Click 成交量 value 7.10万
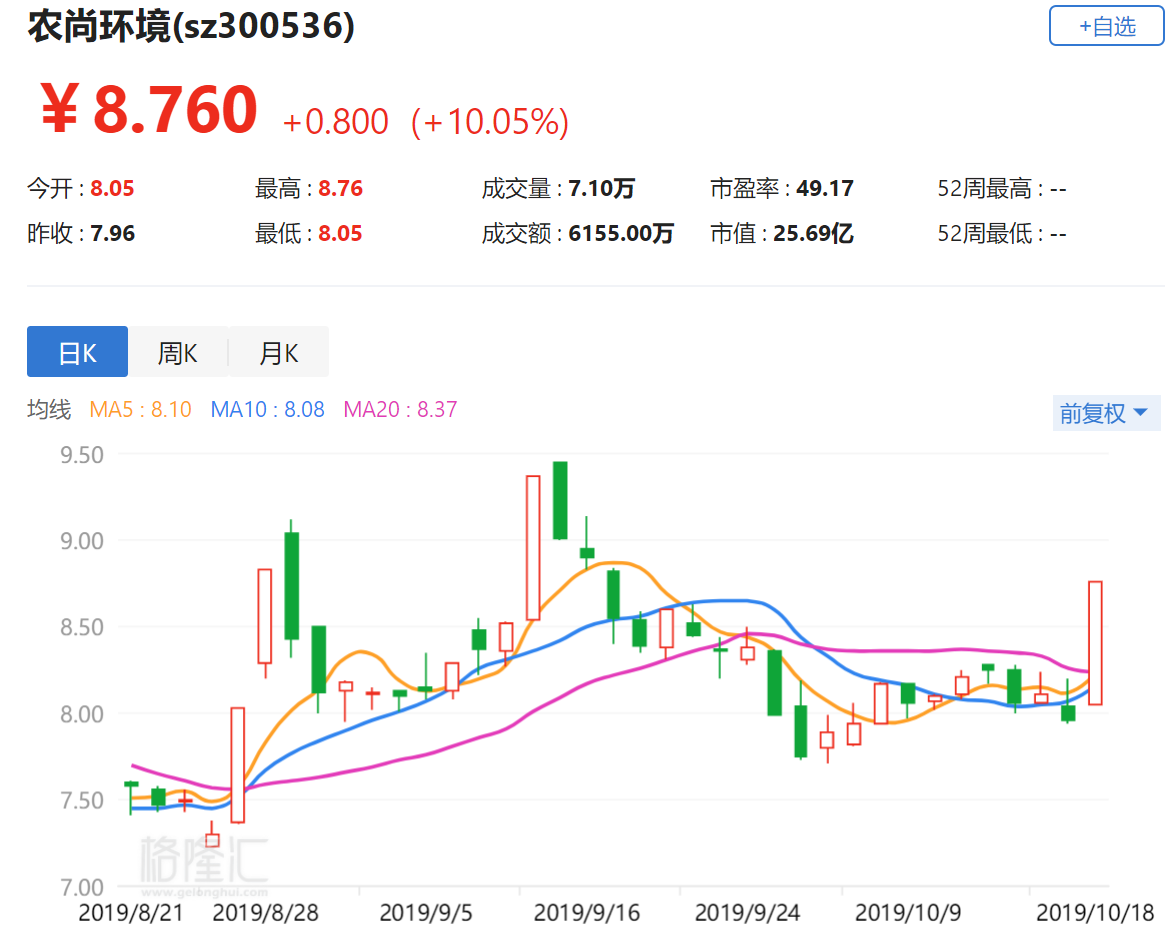The width and height of the screenshot is (1171, 929). point(602,188)
